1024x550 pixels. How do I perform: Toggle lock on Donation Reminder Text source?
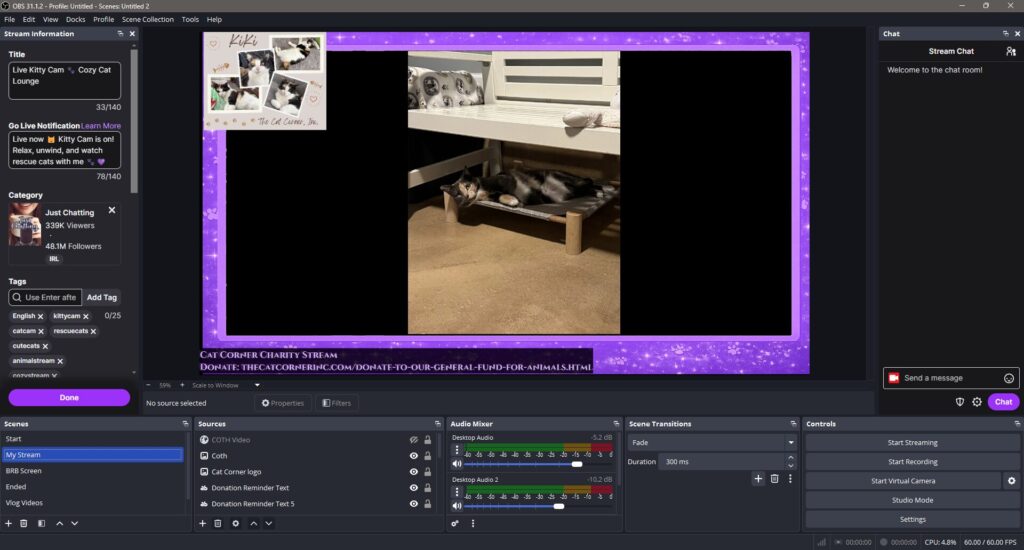(428, 488)
